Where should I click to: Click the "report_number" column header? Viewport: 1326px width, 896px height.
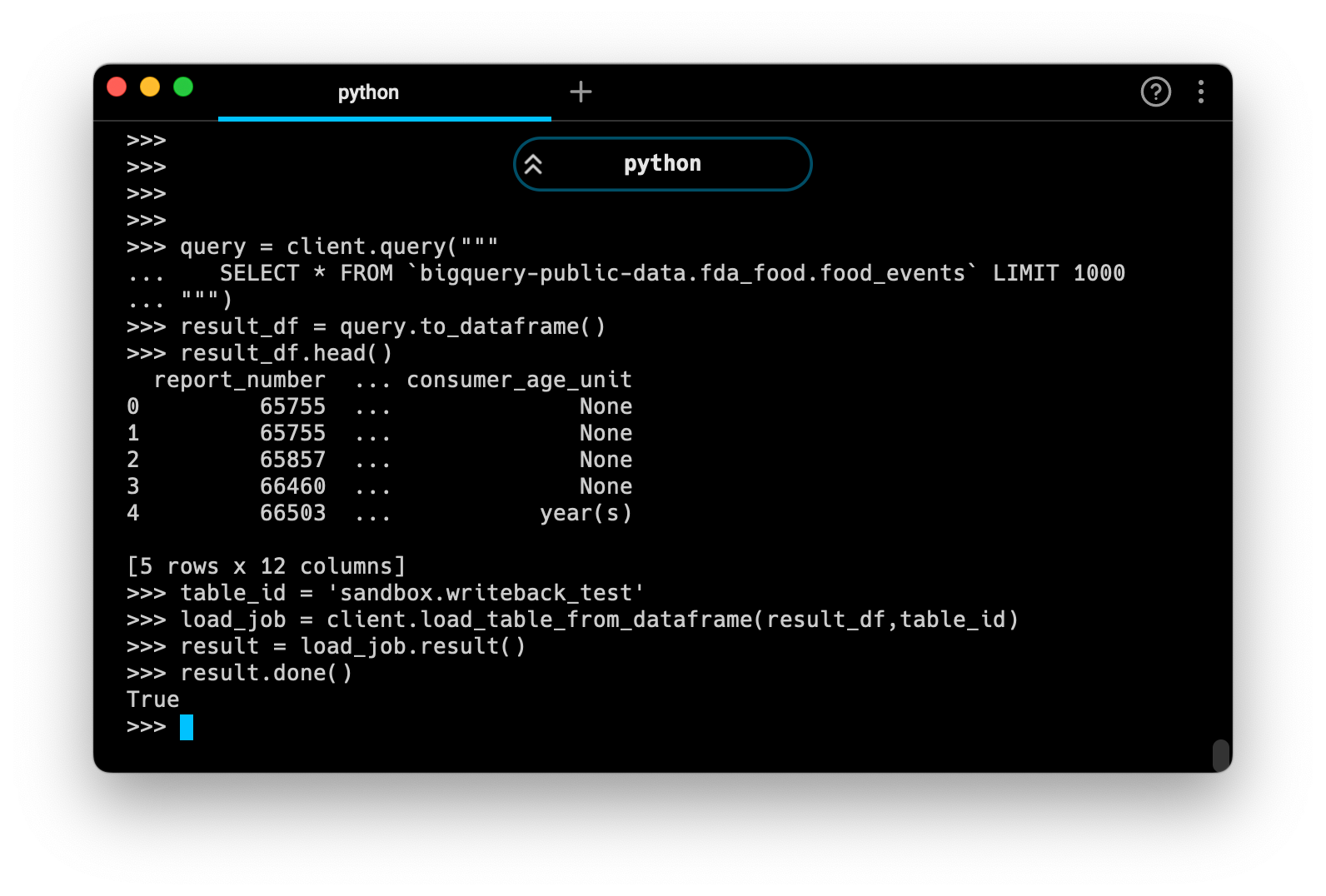[240, 380]
